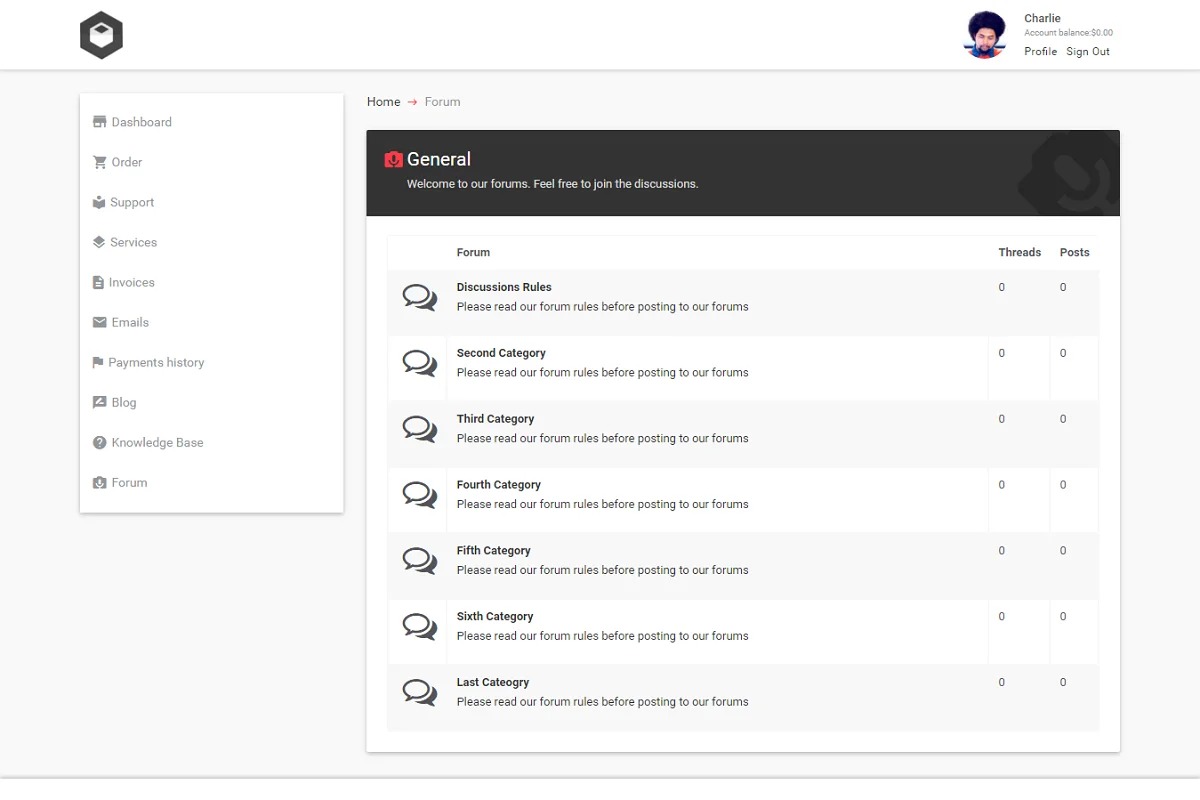Click the Fourth Category chat bubble icon
This screenshot has width=1200, height=800.
[419, 495]
